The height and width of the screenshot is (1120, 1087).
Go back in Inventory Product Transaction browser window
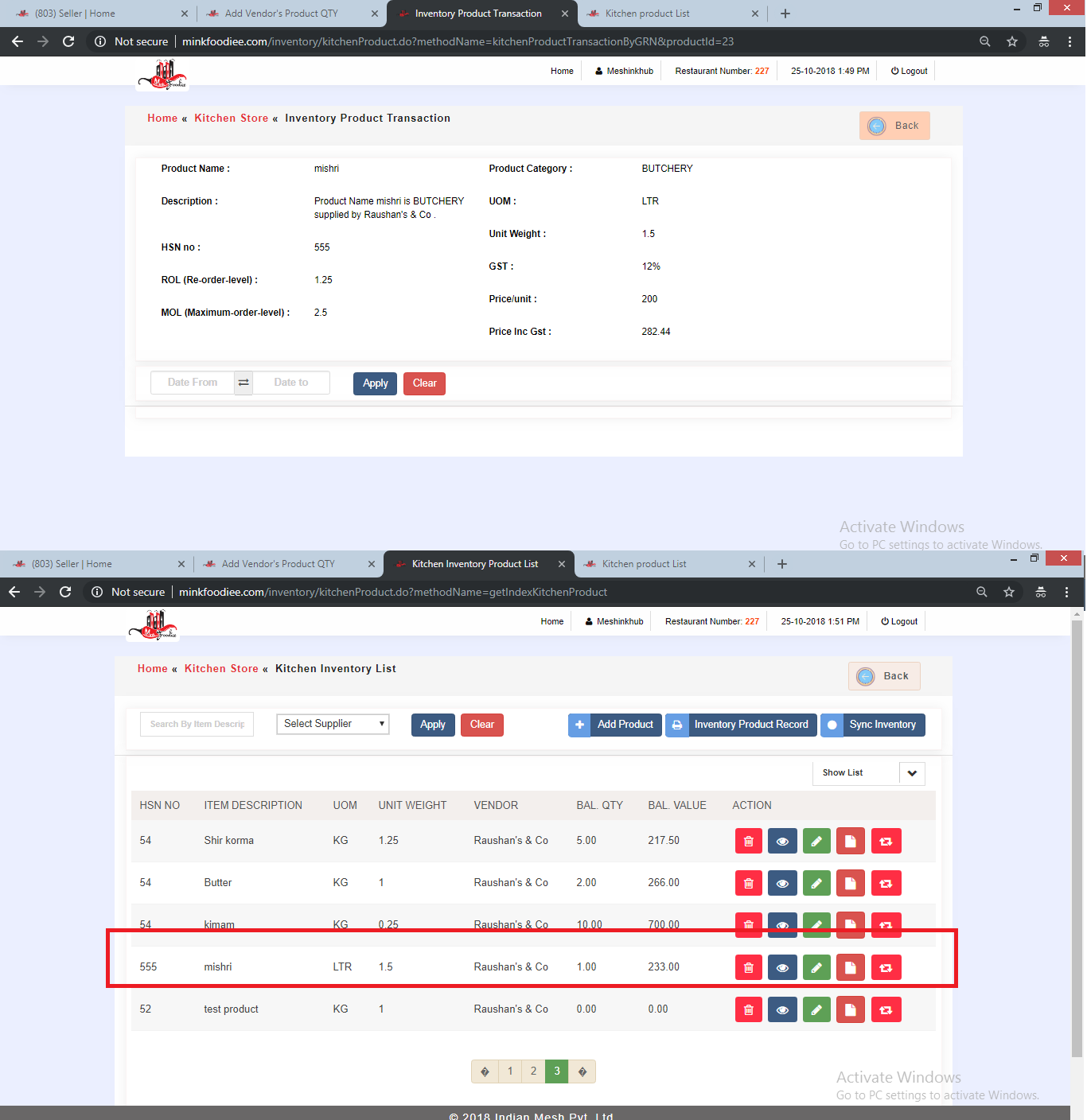point(17,41)
